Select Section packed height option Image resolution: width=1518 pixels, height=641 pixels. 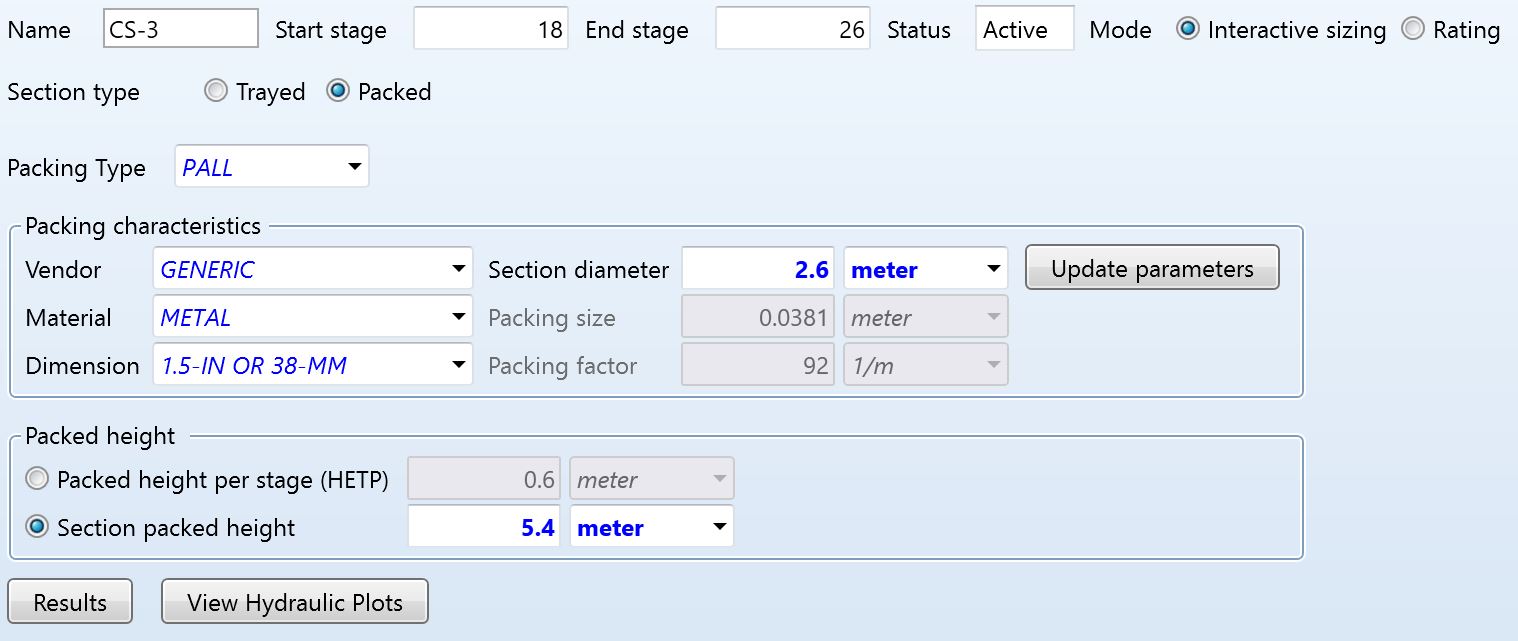[x=37, y=528]
